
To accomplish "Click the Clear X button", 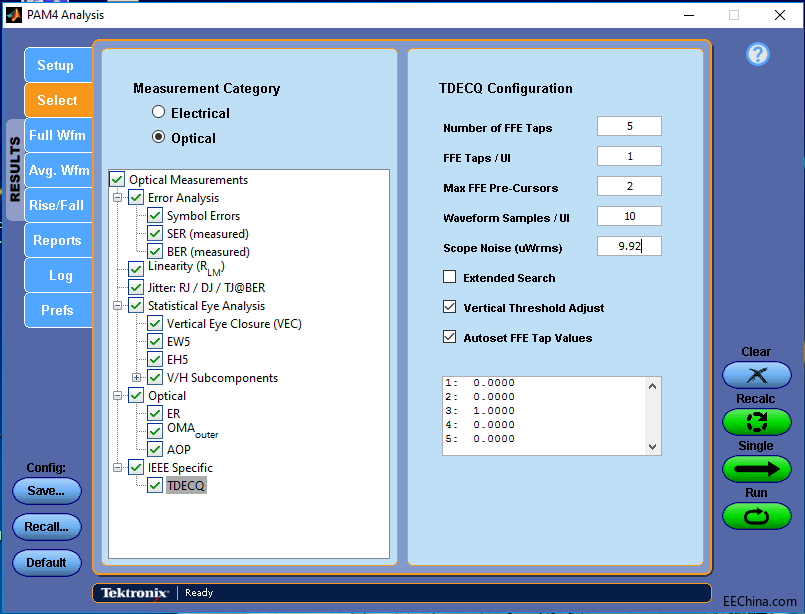I will pos(756,375).
